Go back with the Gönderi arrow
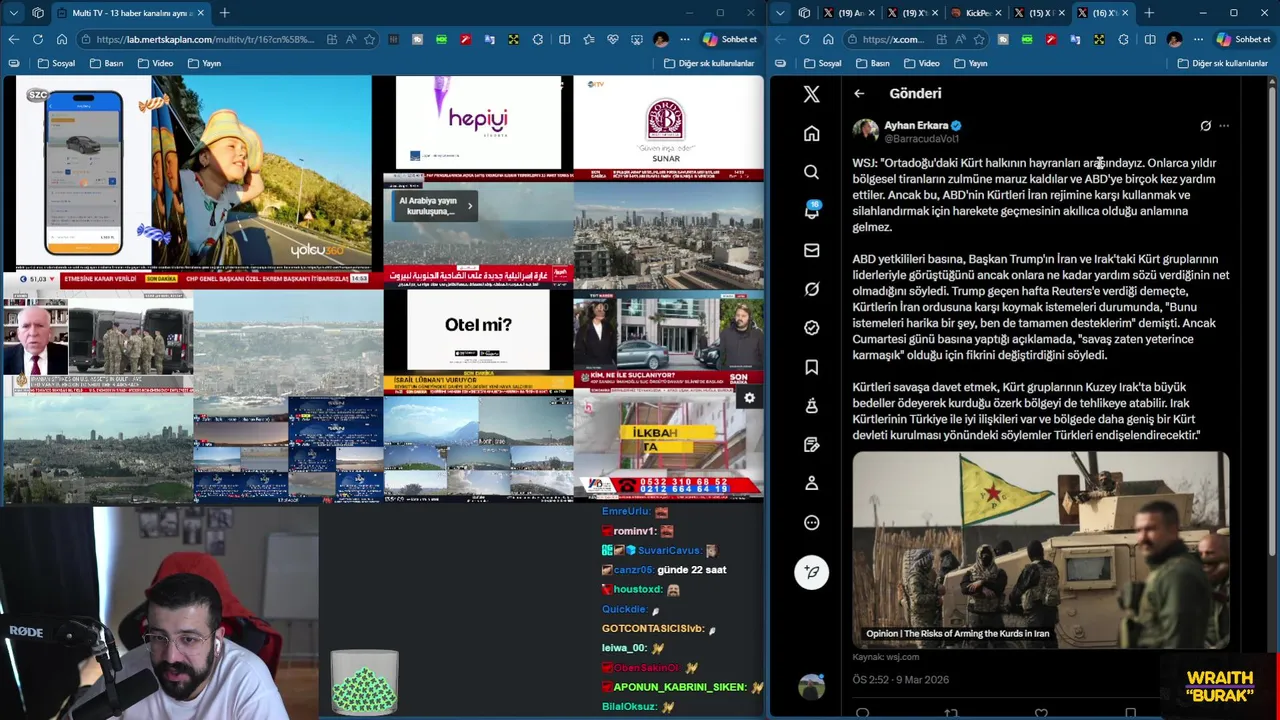 859,93
